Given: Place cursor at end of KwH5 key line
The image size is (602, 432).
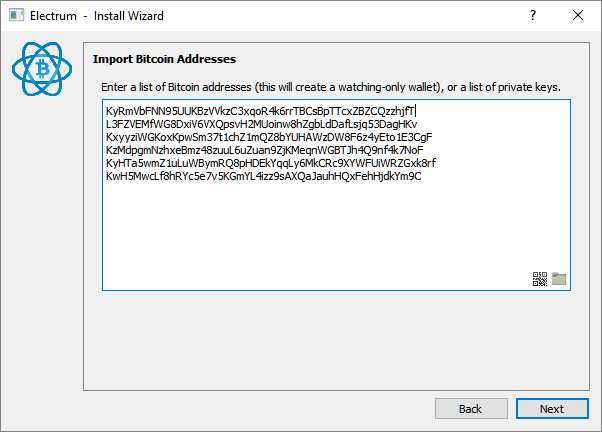Looking at the screenshot, I should [422, 176].
